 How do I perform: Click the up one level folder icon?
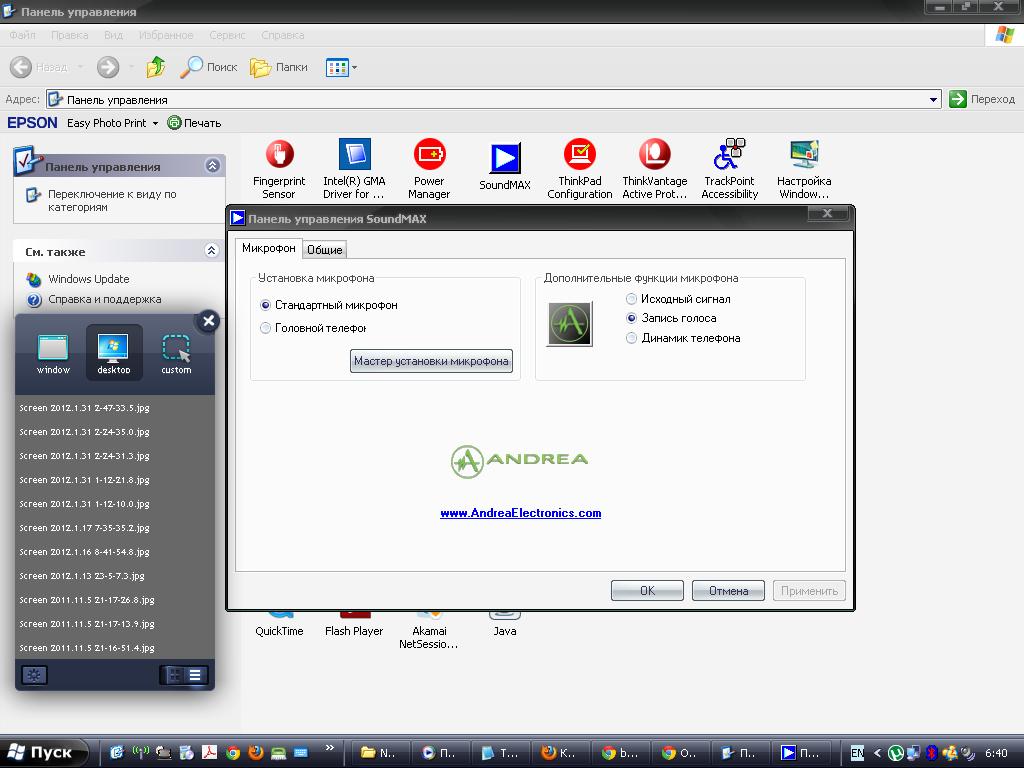[x=155, y=67]
